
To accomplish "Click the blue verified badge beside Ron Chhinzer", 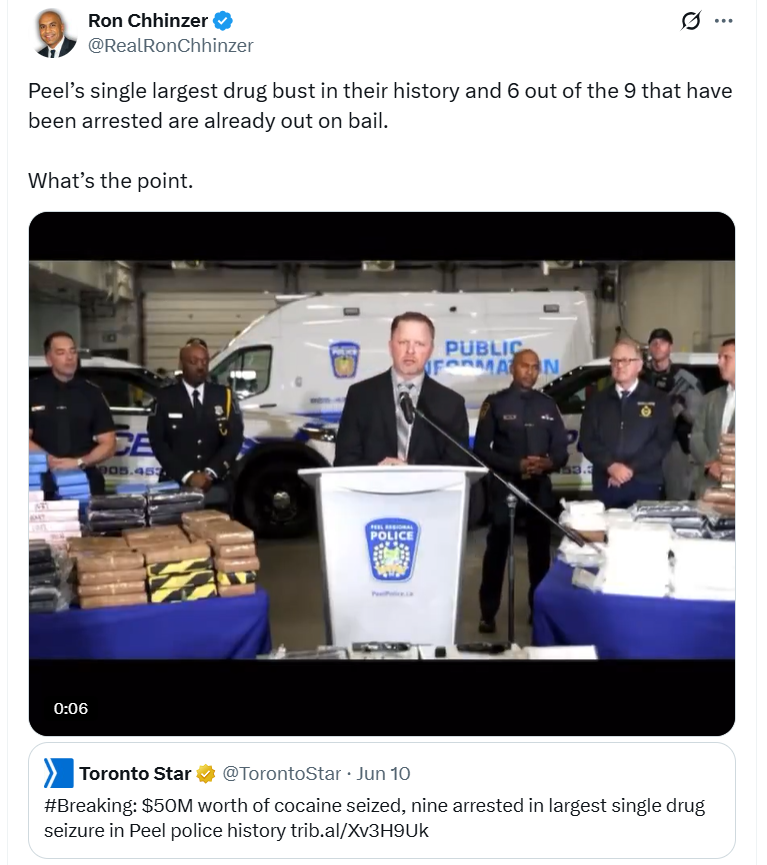I will click(223, 22).
